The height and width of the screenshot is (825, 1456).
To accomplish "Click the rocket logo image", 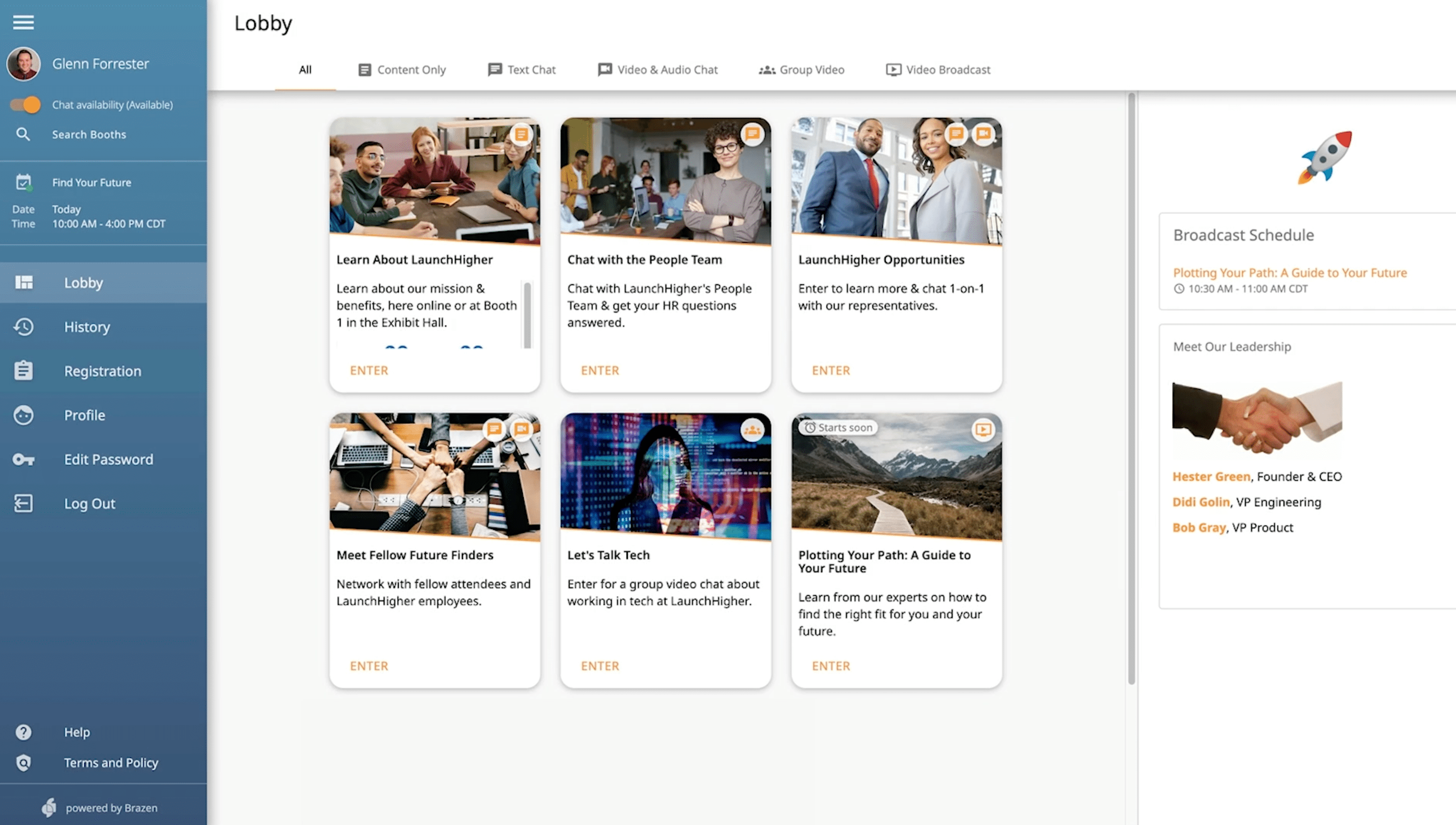I will coord(1325,158).
